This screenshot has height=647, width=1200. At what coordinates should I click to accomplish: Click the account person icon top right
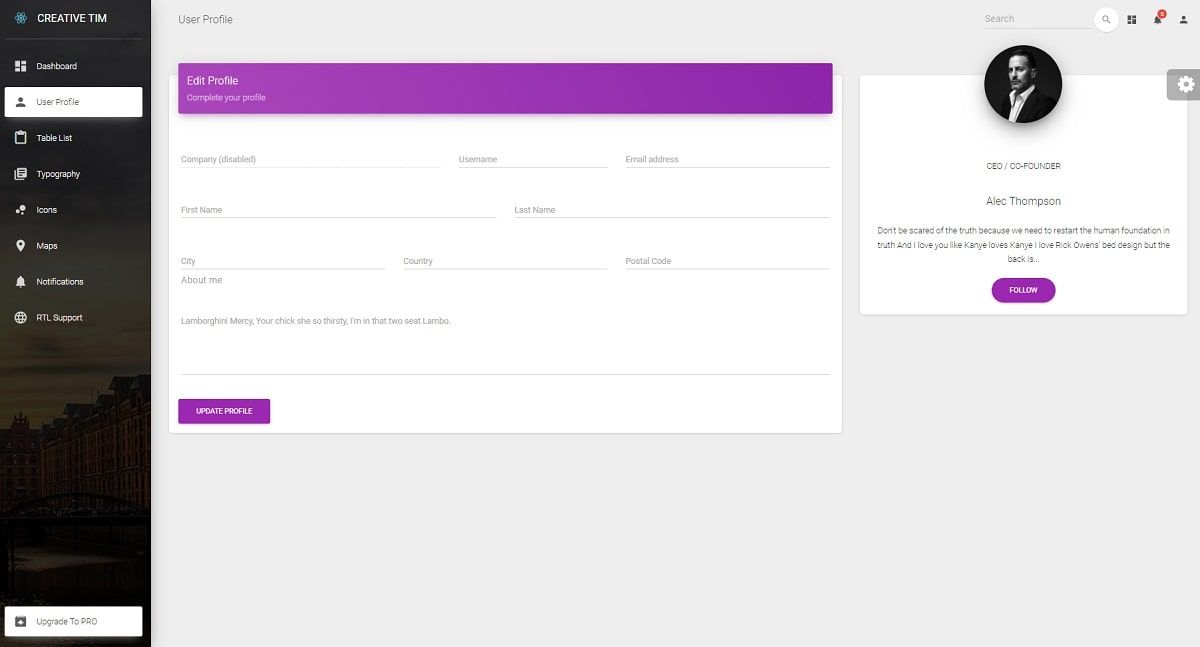tap(1185, 19)
